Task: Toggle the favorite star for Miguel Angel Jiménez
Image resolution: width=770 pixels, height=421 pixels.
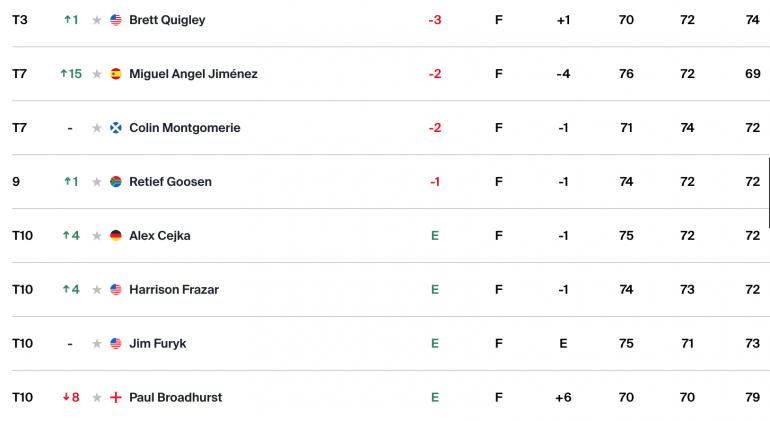Action: click(x=97, y=74)
